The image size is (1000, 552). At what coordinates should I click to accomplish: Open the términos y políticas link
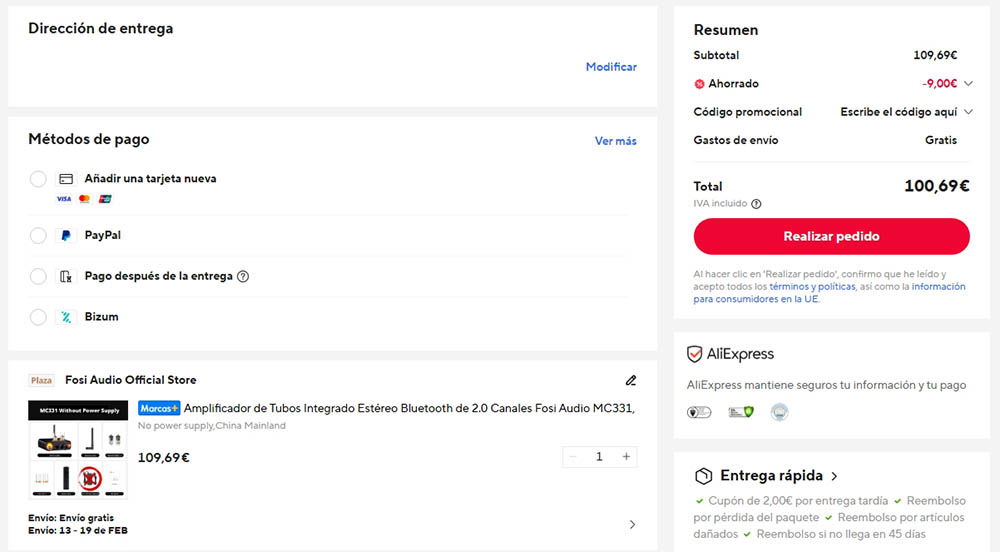(x=812, y=287)
